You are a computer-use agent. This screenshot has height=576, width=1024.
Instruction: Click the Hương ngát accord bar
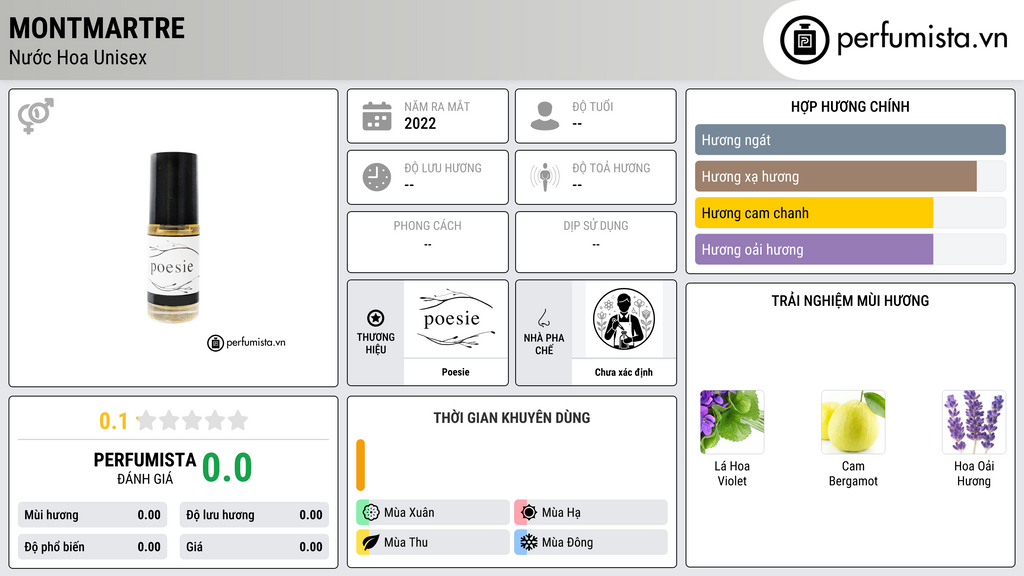(x=850, y=140)
